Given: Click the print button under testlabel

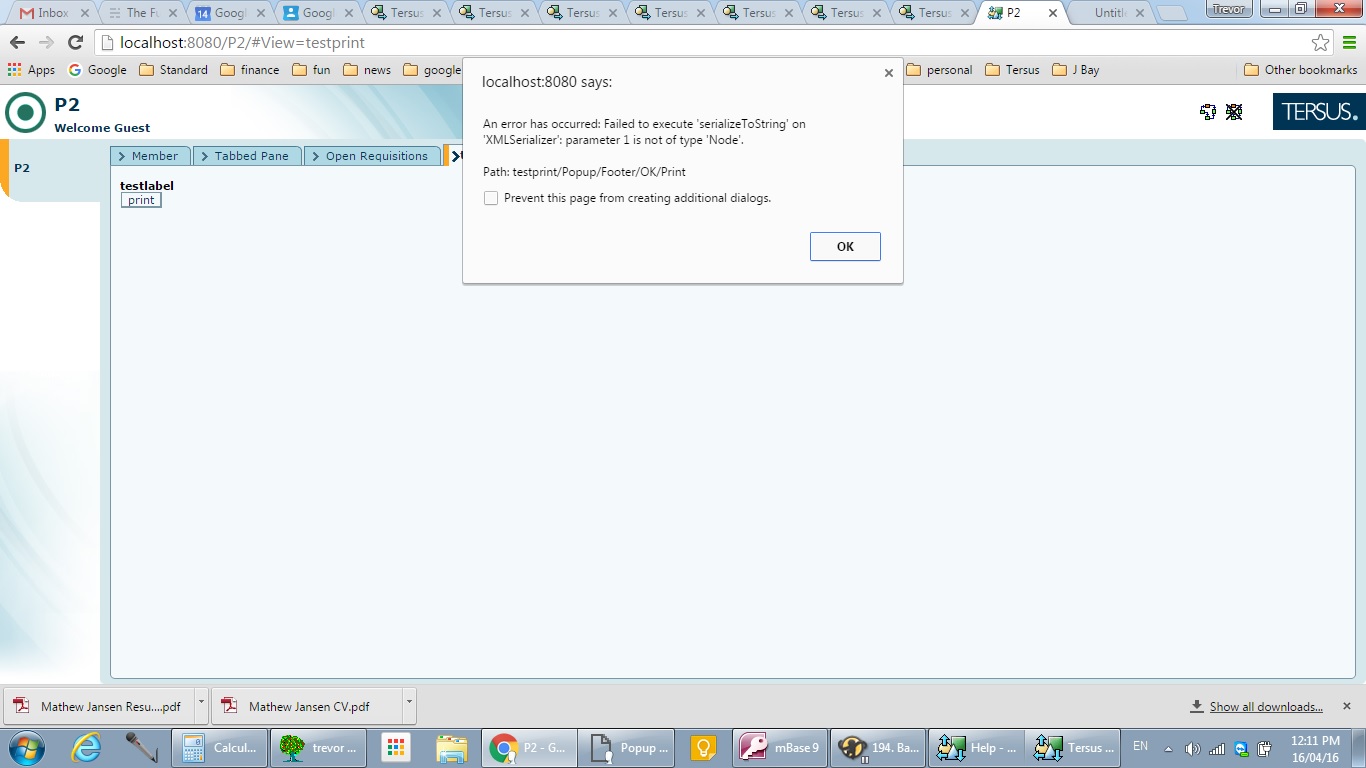Looking at the screenshot, I should click(141, 200).
